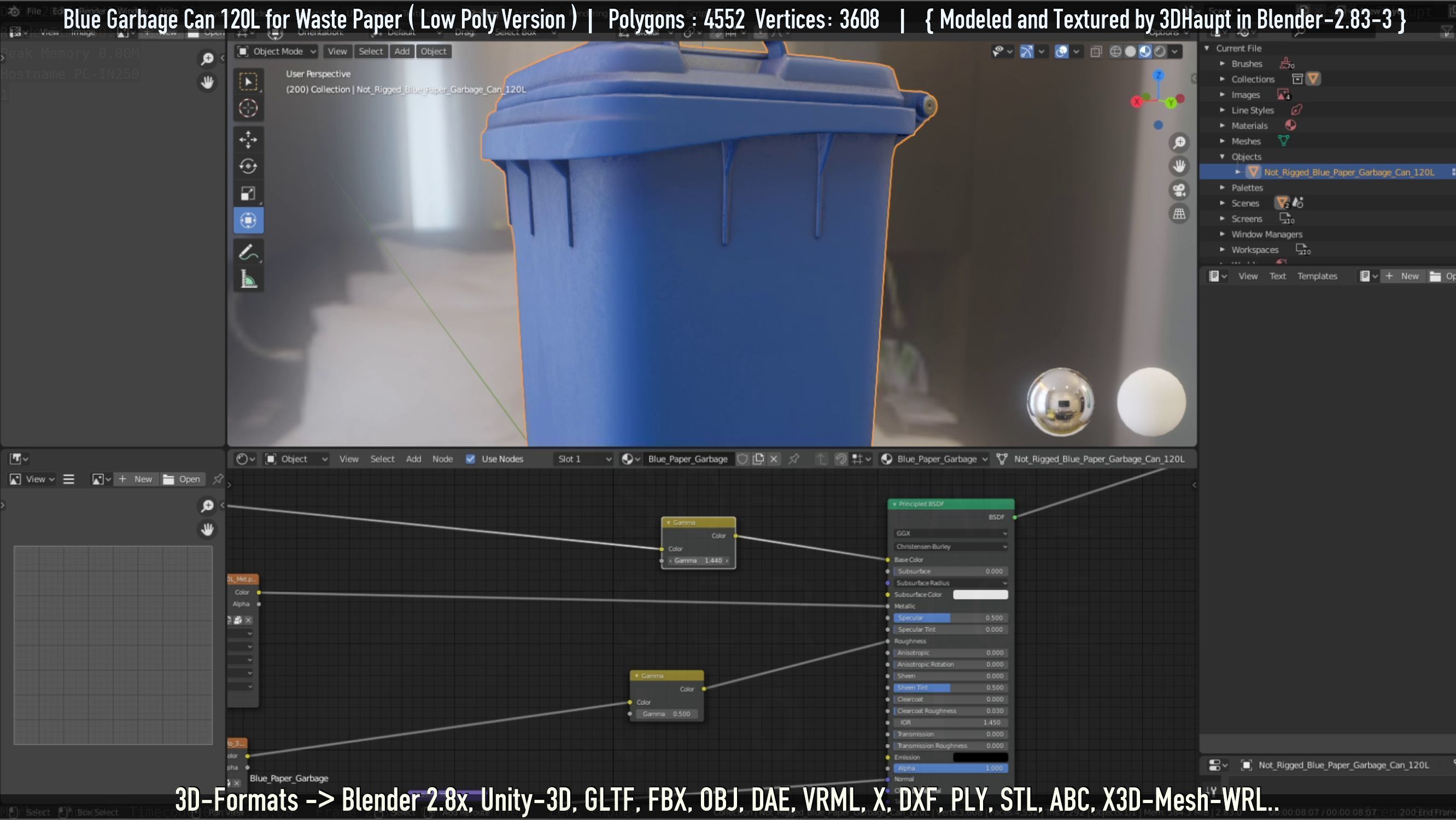Open the text editor Text menu
The height and width of the screenshot is (820, 1456).
[1277, 276]
